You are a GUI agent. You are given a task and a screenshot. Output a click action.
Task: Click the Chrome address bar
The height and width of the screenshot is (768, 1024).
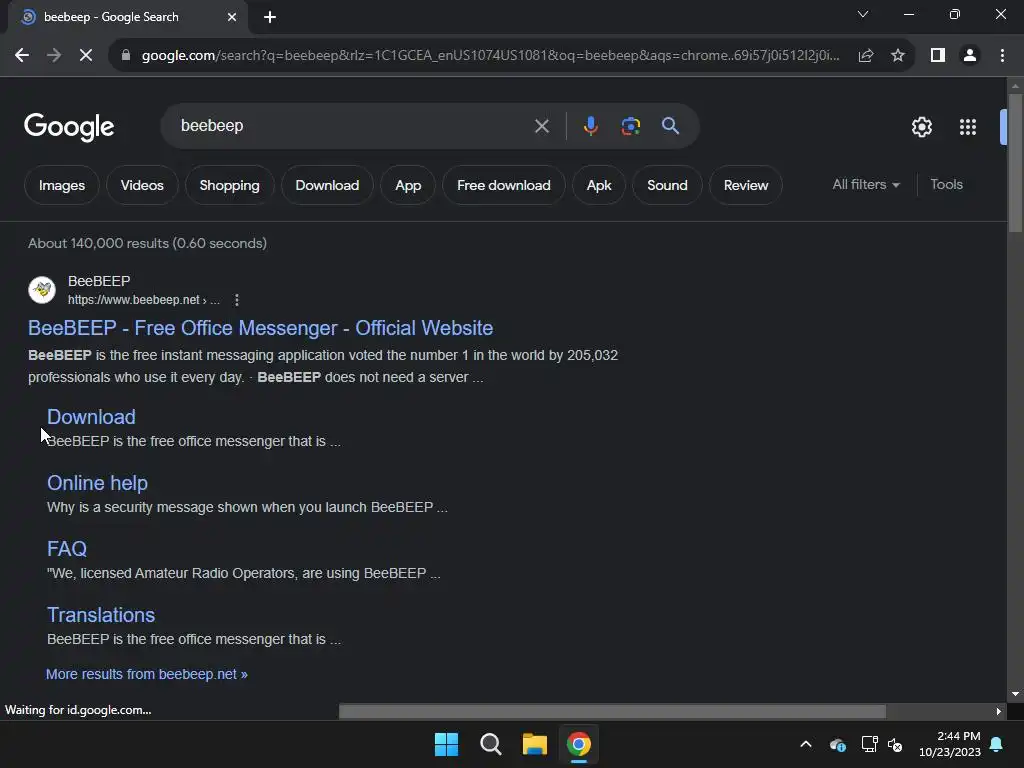click(490, 56)
